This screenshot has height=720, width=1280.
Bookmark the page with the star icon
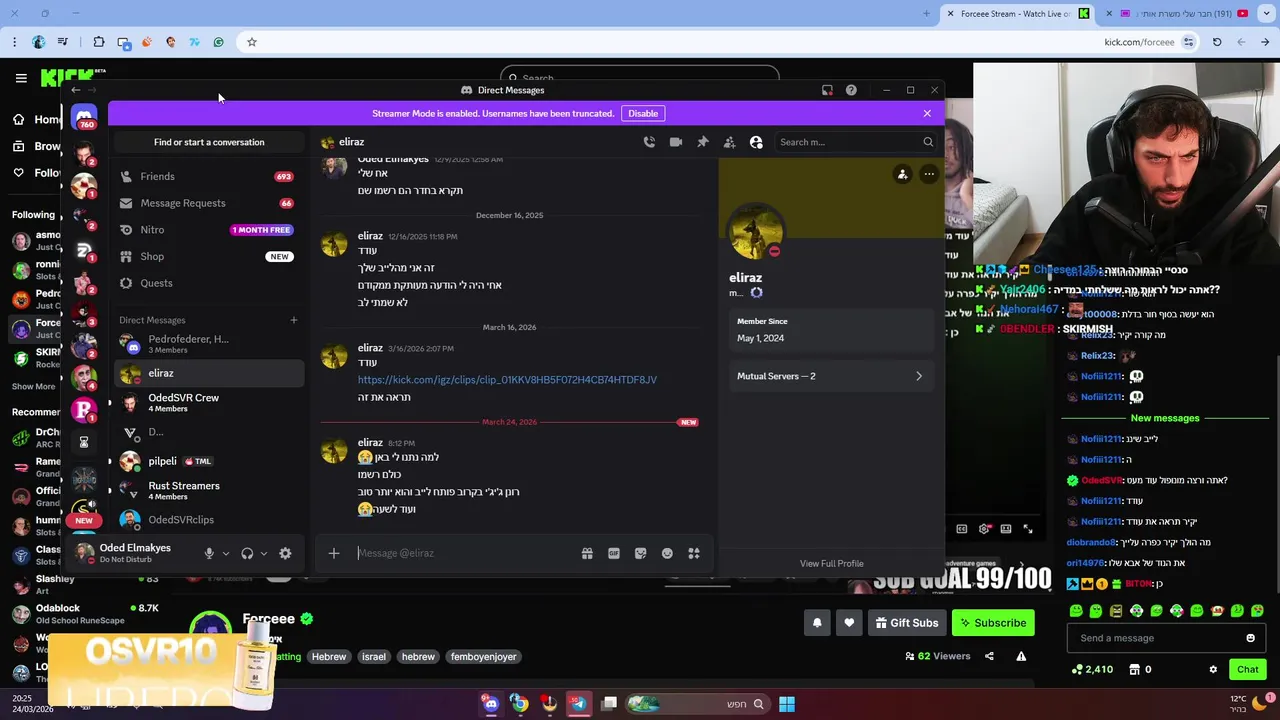pos(252,42)
